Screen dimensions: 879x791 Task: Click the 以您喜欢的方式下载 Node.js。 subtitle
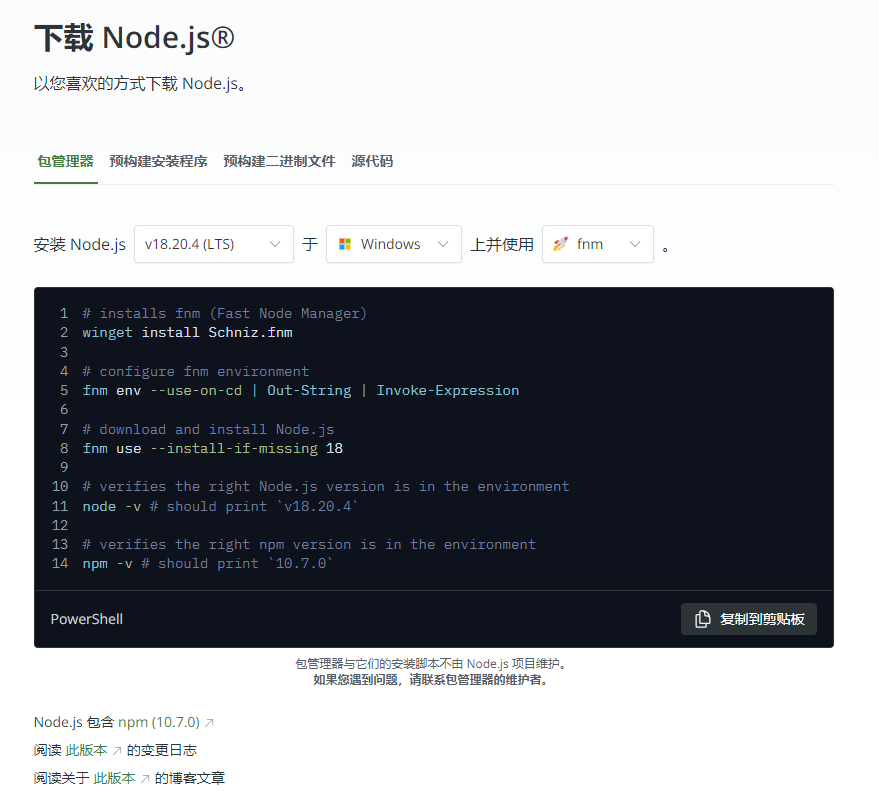coord(140,84)
